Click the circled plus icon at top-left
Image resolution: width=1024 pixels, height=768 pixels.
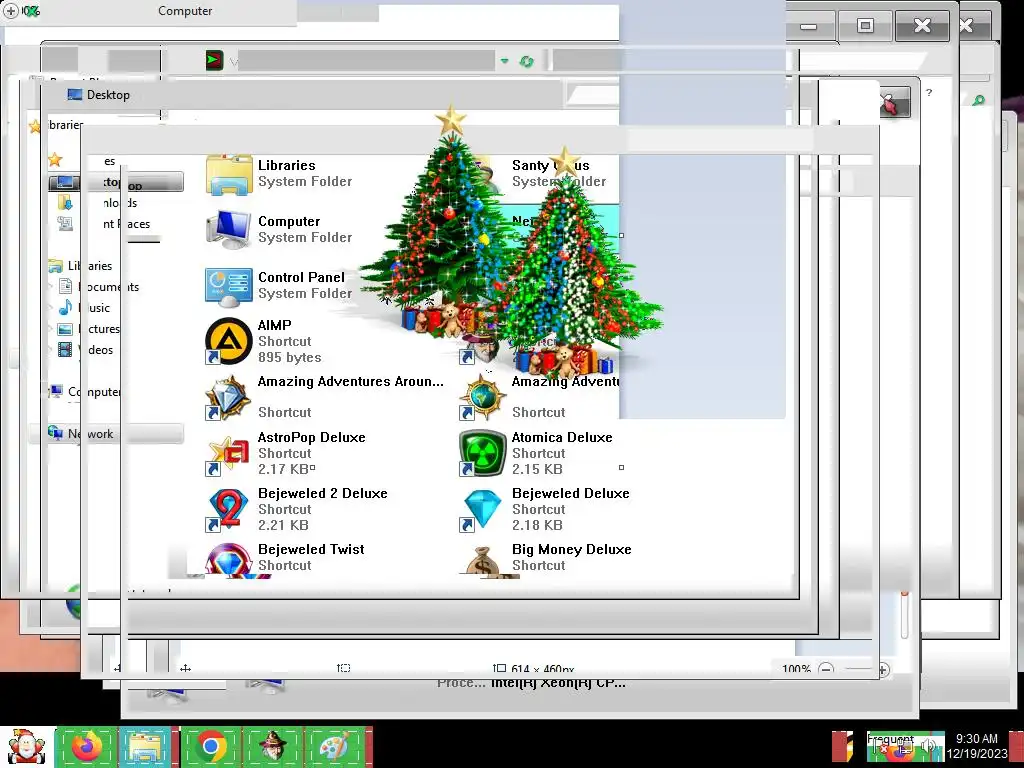pyautogui.click(x=11, y=10)
